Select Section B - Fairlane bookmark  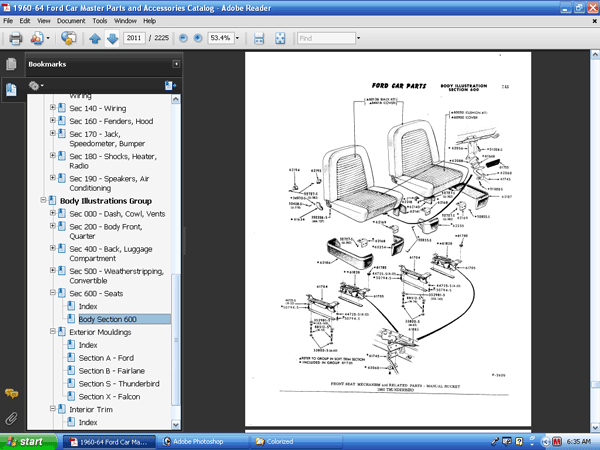112,371
